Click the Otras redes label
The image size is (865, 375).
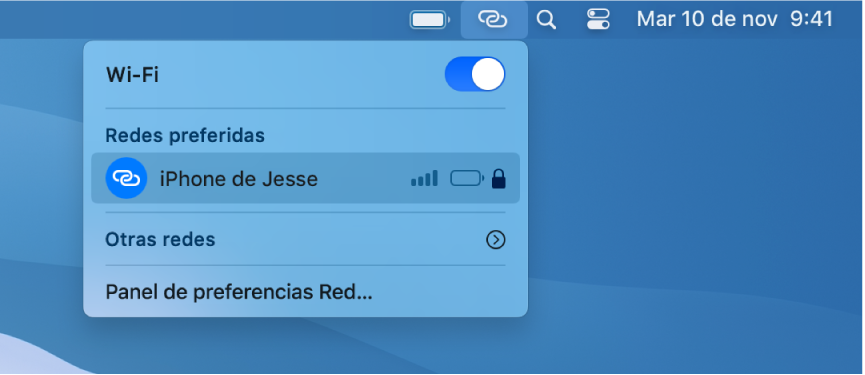[x=160, y=239]
